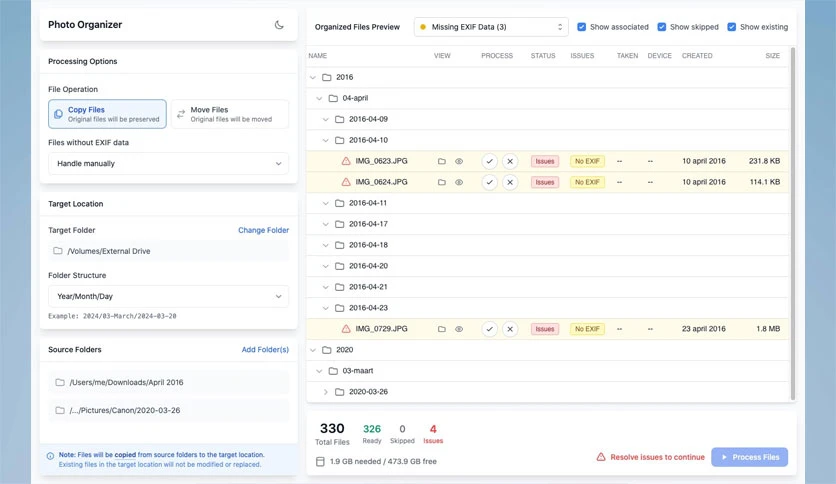
Task: Toggle the Show associated checkbox
Action: tap(582, 27)
